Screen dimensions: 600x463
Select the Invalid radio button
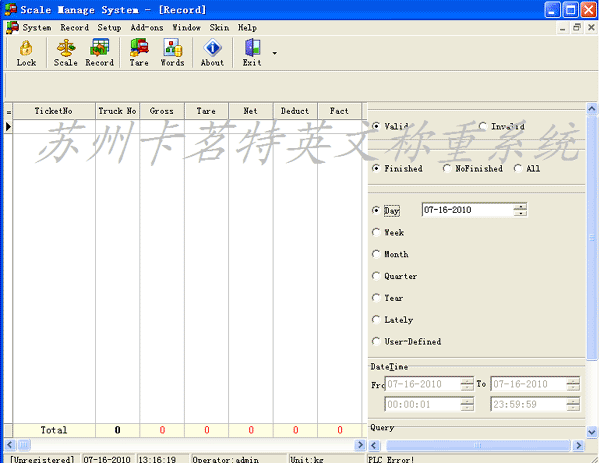pos(483,126)
